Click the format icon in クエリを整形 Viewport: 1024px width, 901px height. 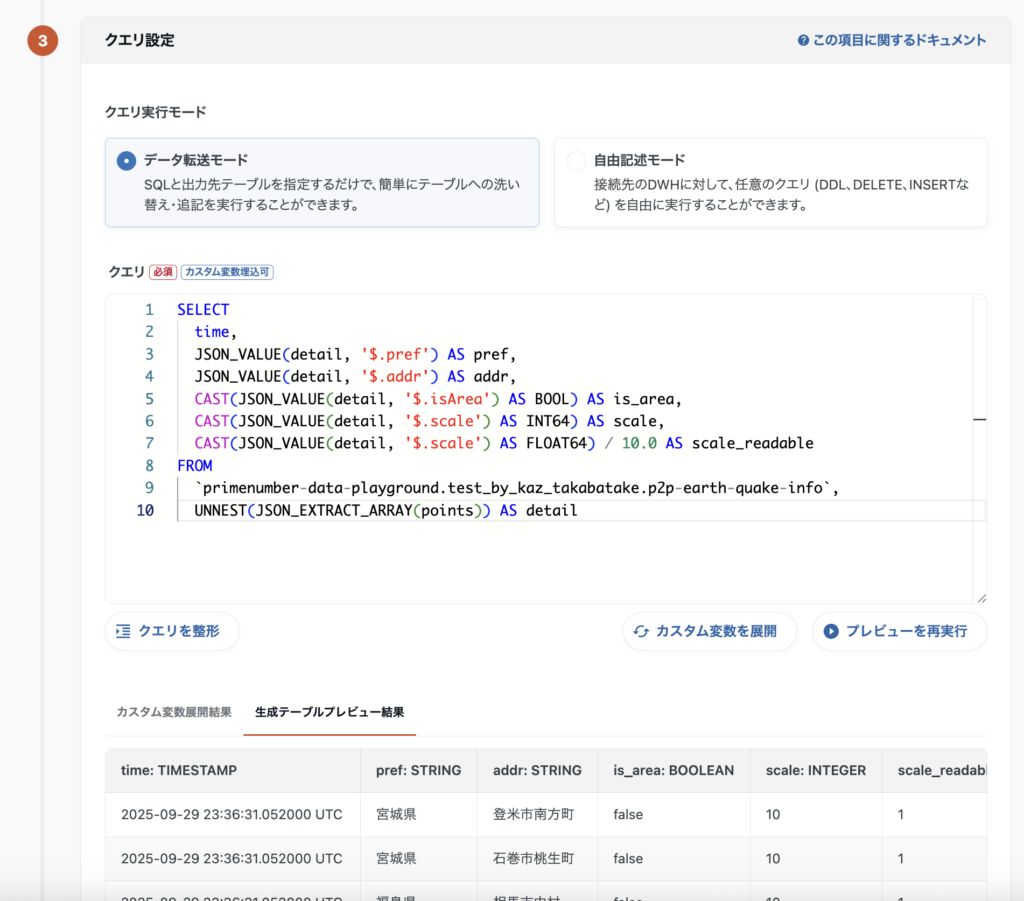[123, 631]
